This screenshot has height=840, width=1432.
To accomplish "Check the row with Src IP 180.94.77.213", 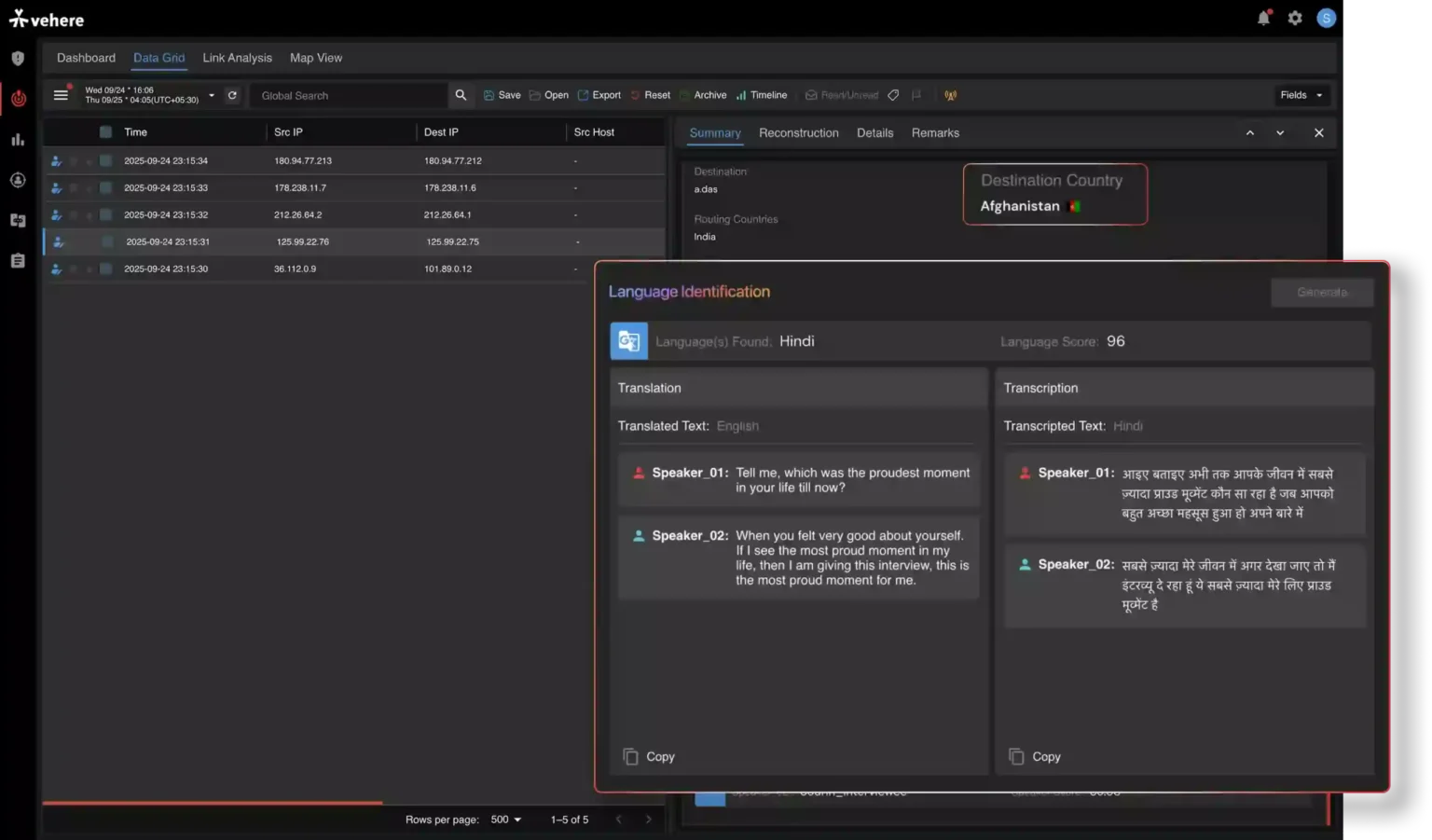I will pyautogui.click(x=105, y=161).
